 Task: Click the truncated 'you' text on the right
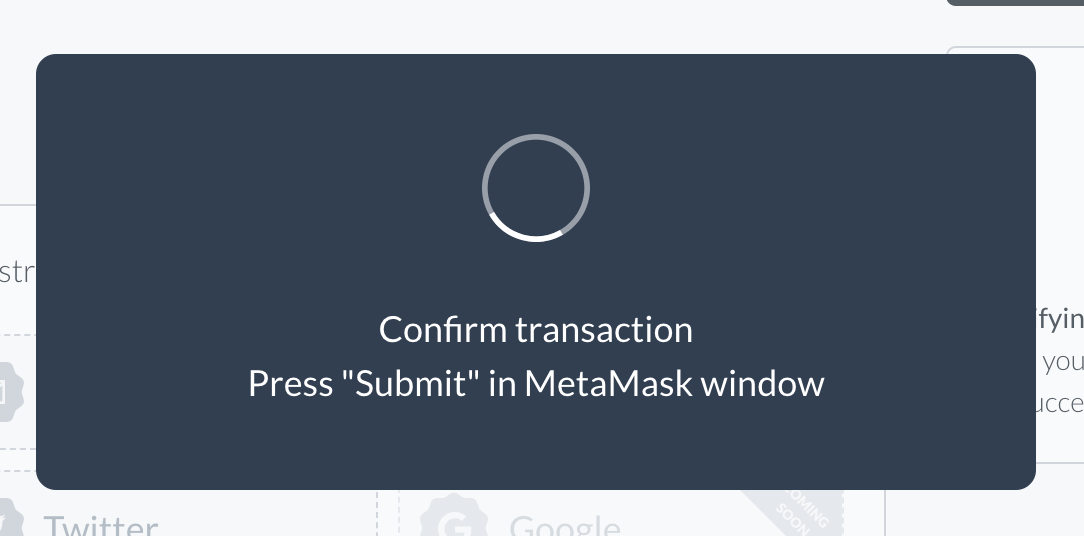[x=1063, y=362]
